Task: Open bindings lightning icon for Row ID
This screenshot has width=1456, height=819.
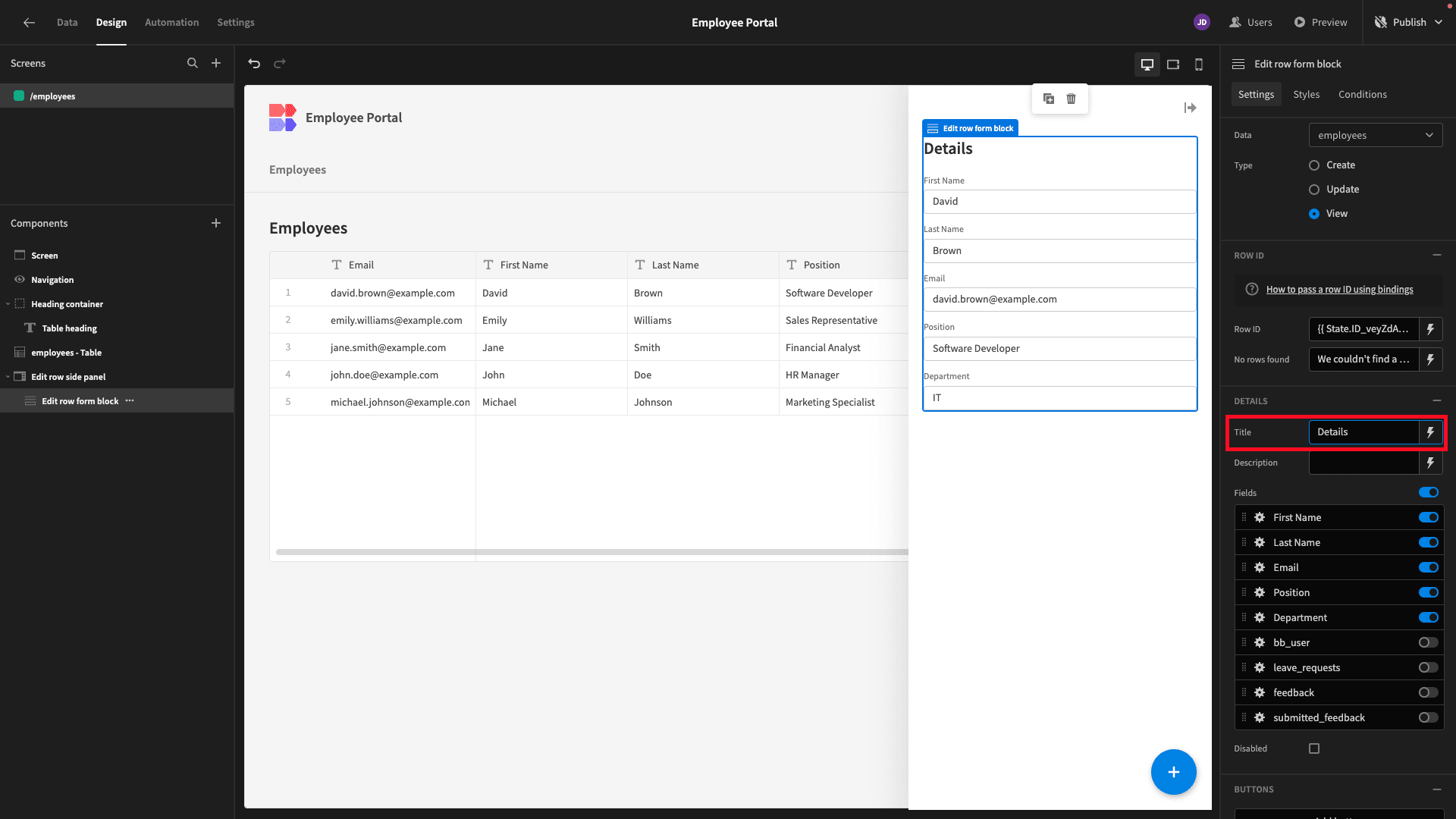Action: point(1431,329)
